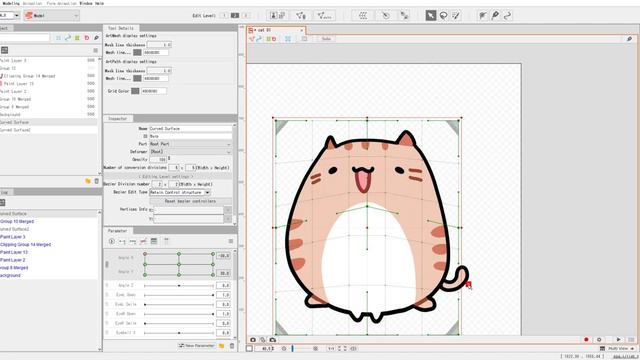
Task: Click the New Parameter button
Action: coord(197,346)
